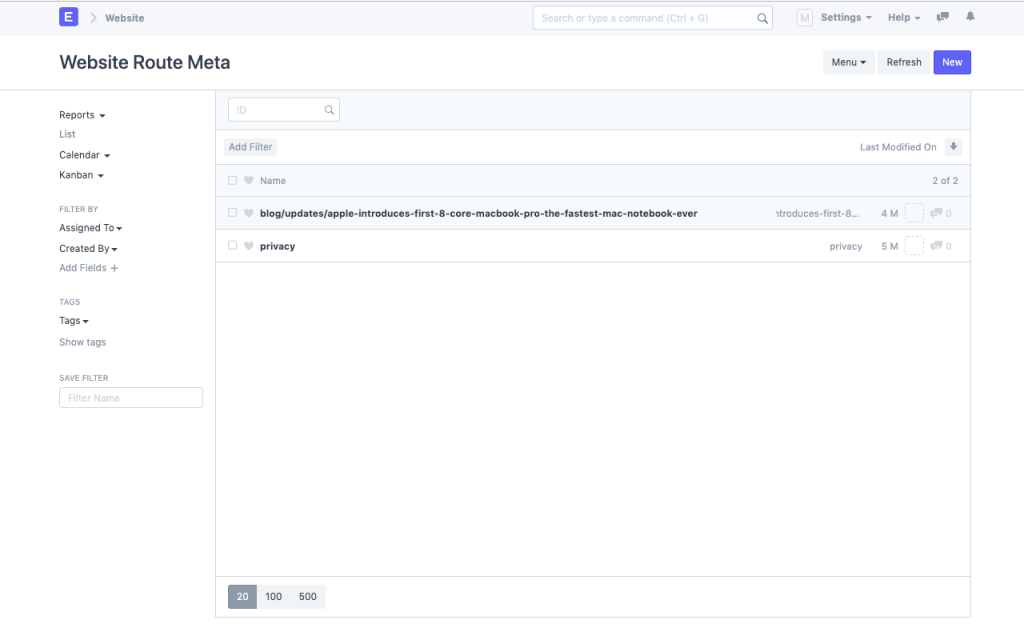
Task: Toggle sort order arrow next to Last Modified On
Action: 953,147
